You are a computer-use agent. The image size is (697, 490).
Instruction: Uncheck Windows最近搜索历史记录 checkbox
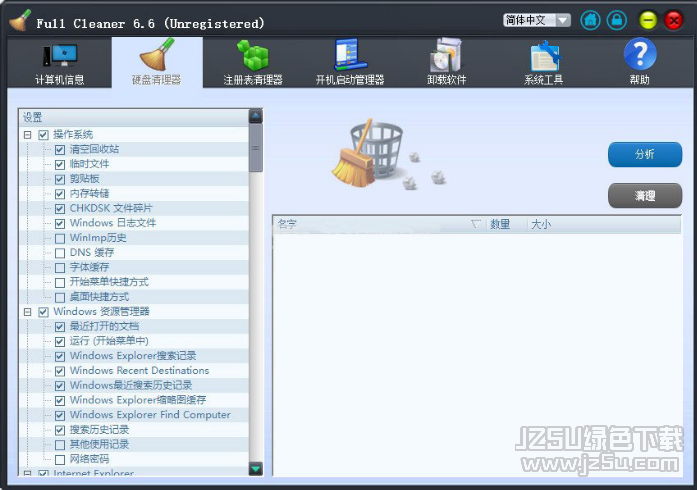coord(60,386)
